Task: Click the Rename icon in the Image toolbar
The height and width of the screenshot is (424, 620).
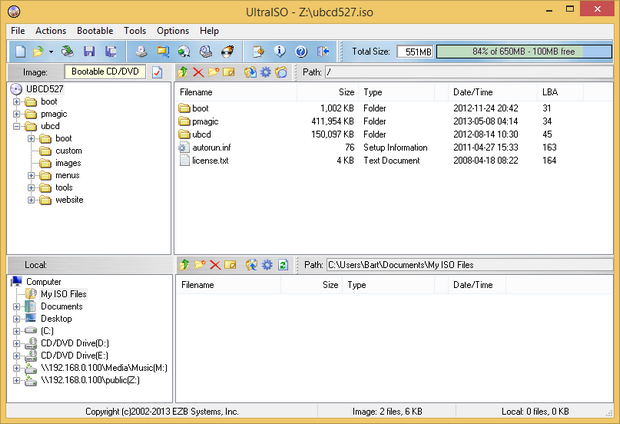Action: (x=229, y=72)
